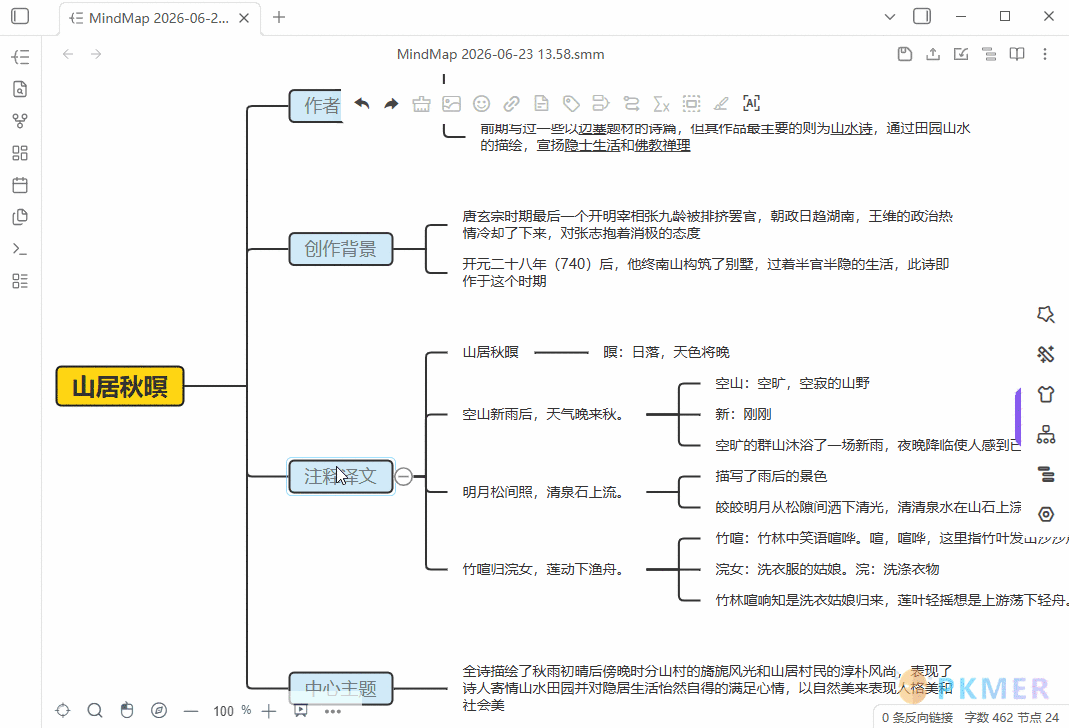Redo the last mind map action
This screenshot has width=1069, height=728.
tap(391, 104)
